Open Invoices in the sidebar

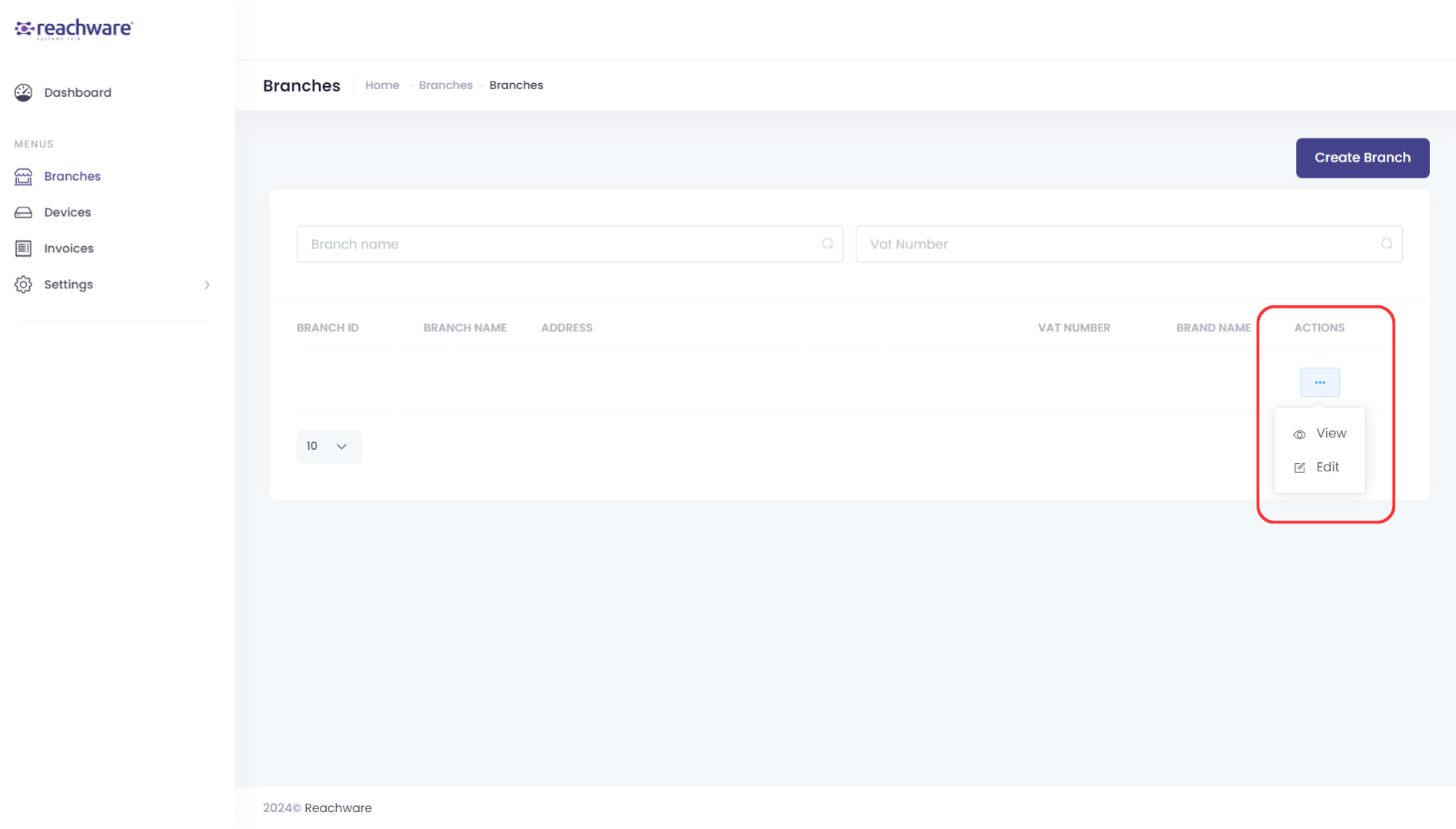68,248
